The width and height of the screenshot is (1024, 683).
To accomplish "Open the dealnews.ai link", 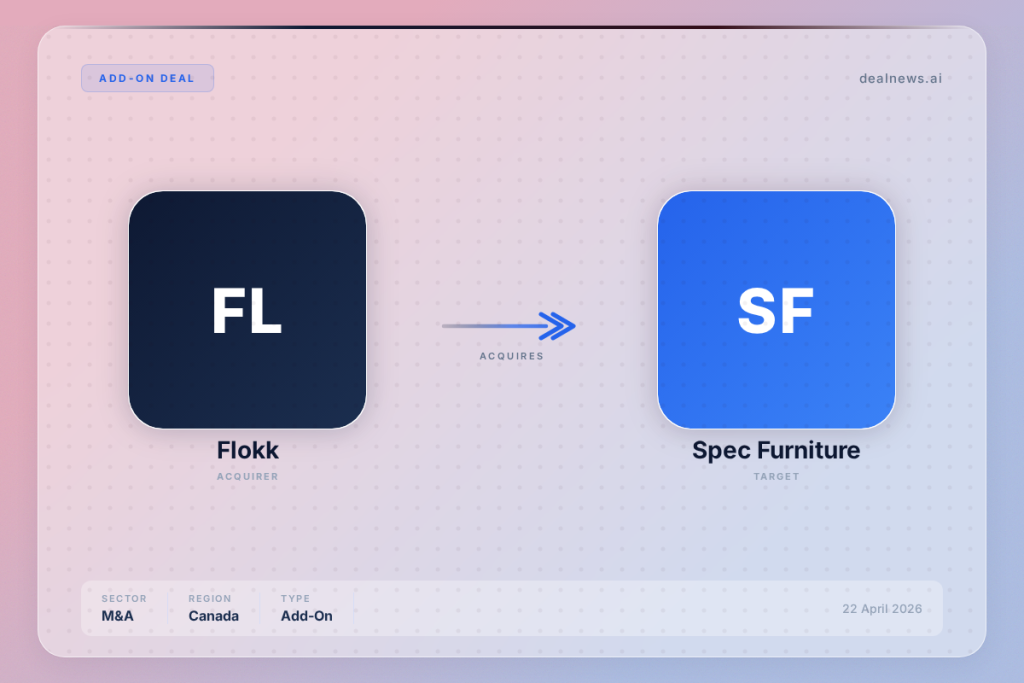I will (900, 78).
